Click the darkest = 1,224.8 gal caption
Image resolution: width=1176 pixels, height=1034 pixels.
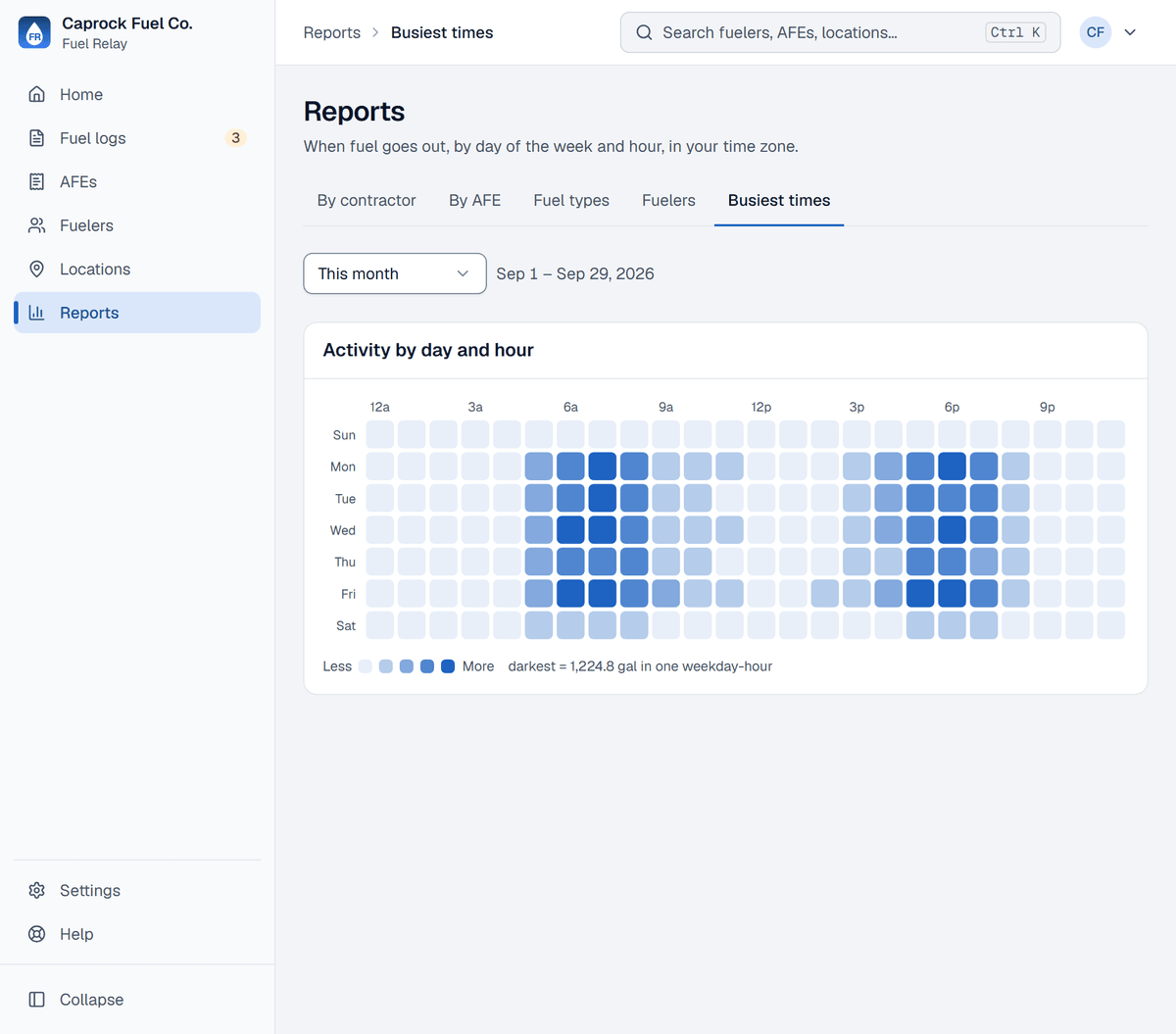[640, 666]
